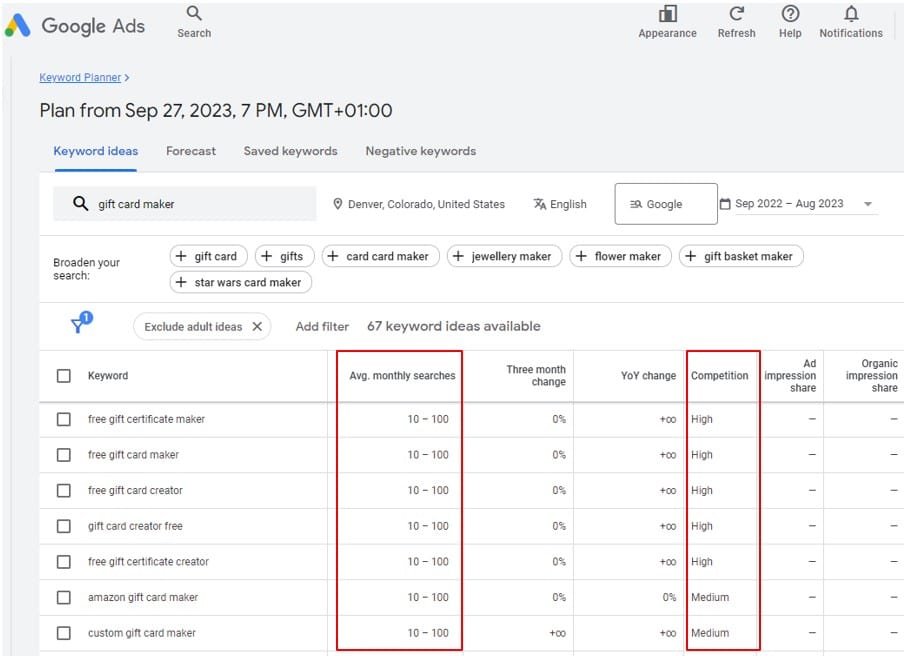Sort by Ad impression share header
This screenshot has height=656, width=904.
pyautogui.click(x=790, y=376)
